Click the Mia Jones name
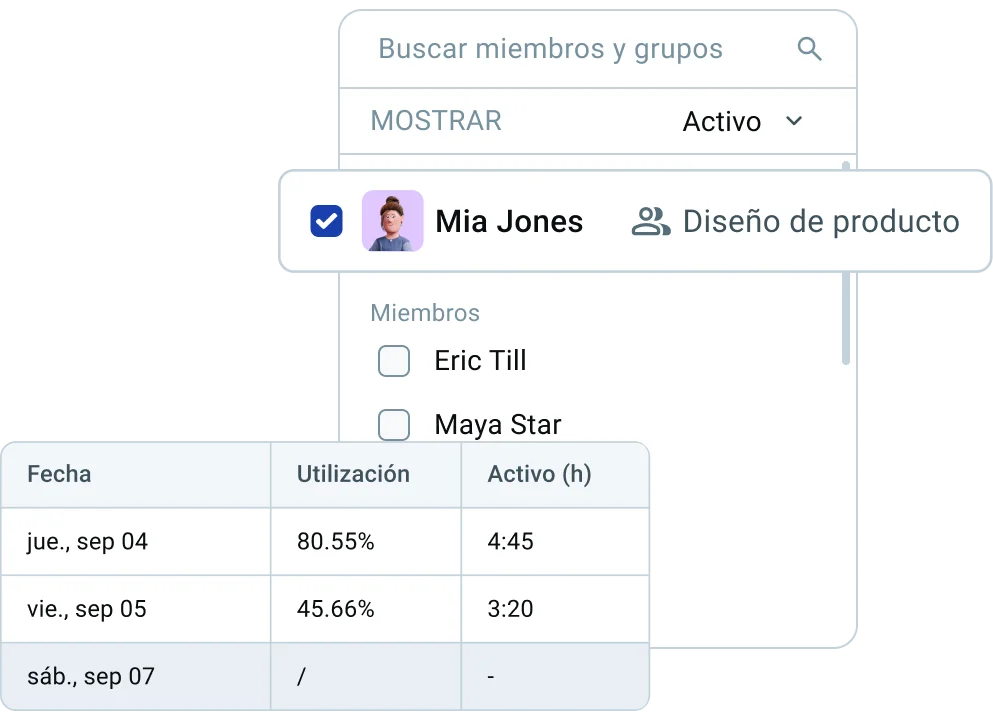Screen dimensions: 993x720 (x=509, y=222)
